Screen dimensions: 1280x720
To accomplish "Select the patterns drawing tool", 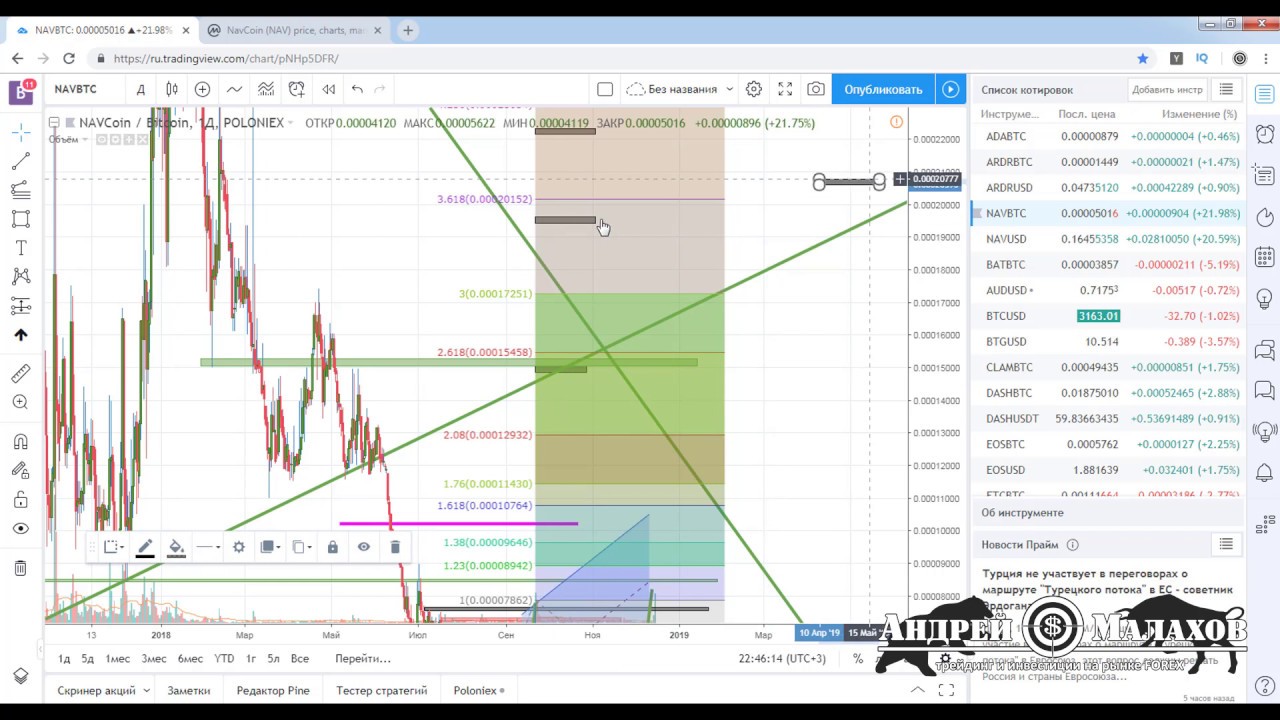I will click(x=21, y=277).
